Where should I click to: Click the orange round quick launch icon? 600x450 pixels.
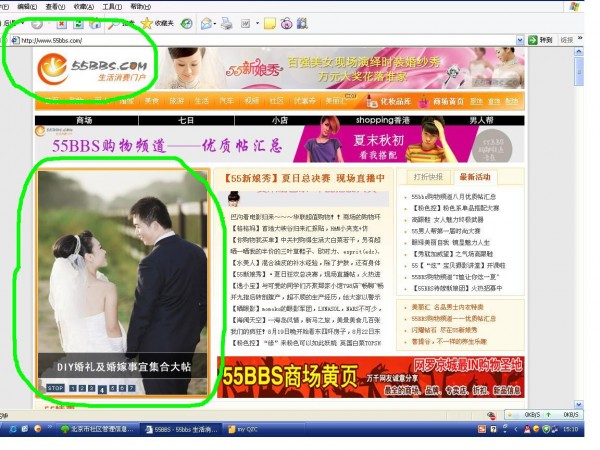coord(38,429)
